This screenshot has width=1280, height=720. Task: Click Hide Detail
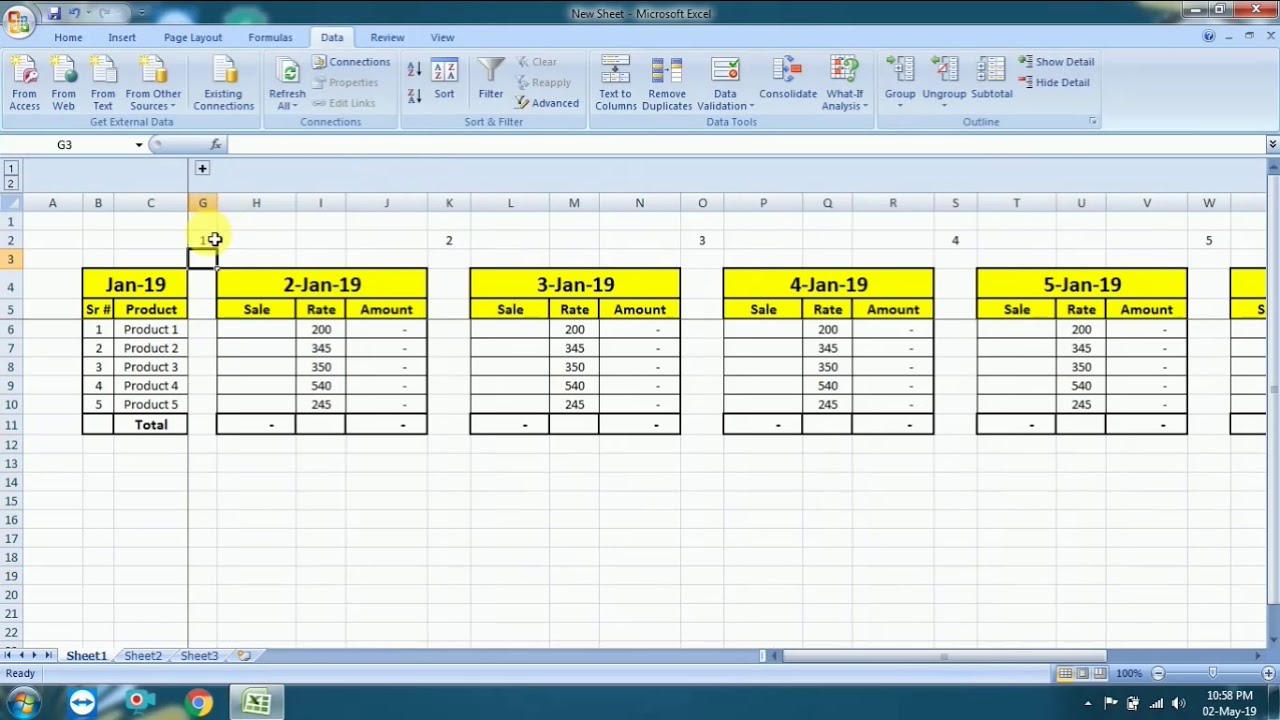[x=1054, y=82]
